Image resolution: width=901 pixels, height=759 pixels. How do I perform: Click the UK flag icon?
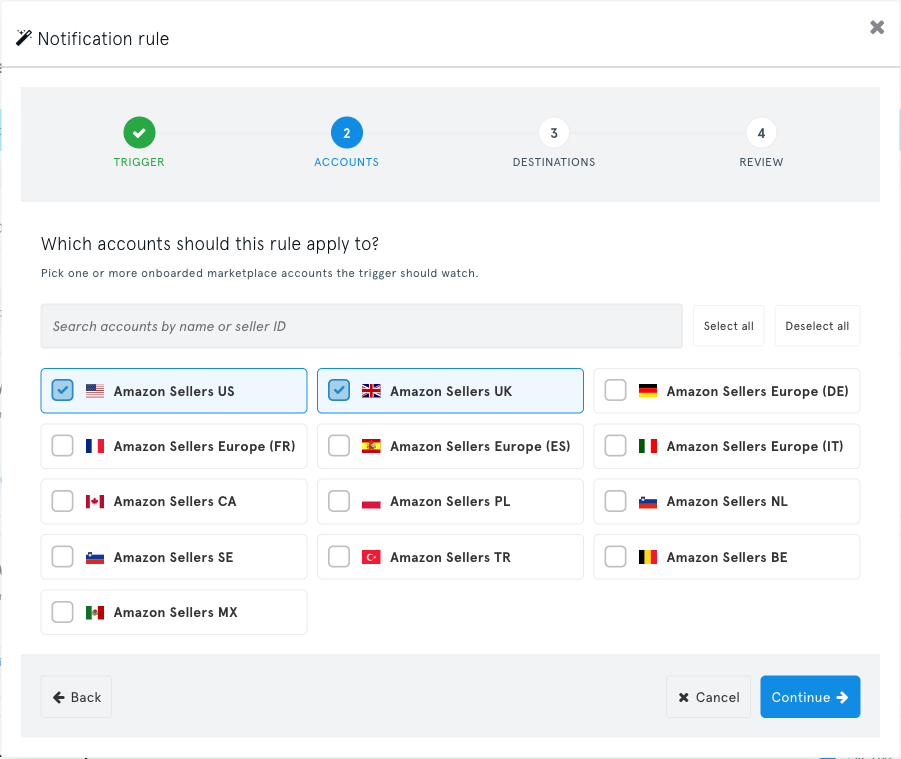(371, 391)
